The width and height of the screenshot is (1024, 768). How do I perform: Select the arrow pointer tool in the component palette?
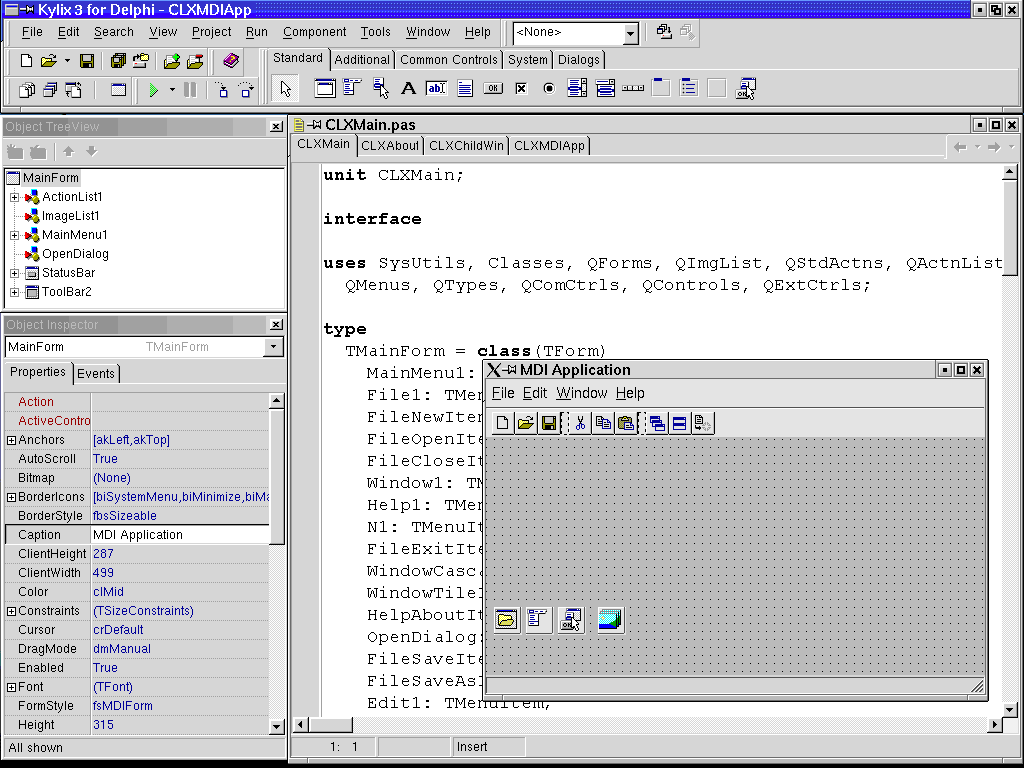click(285, 89)
